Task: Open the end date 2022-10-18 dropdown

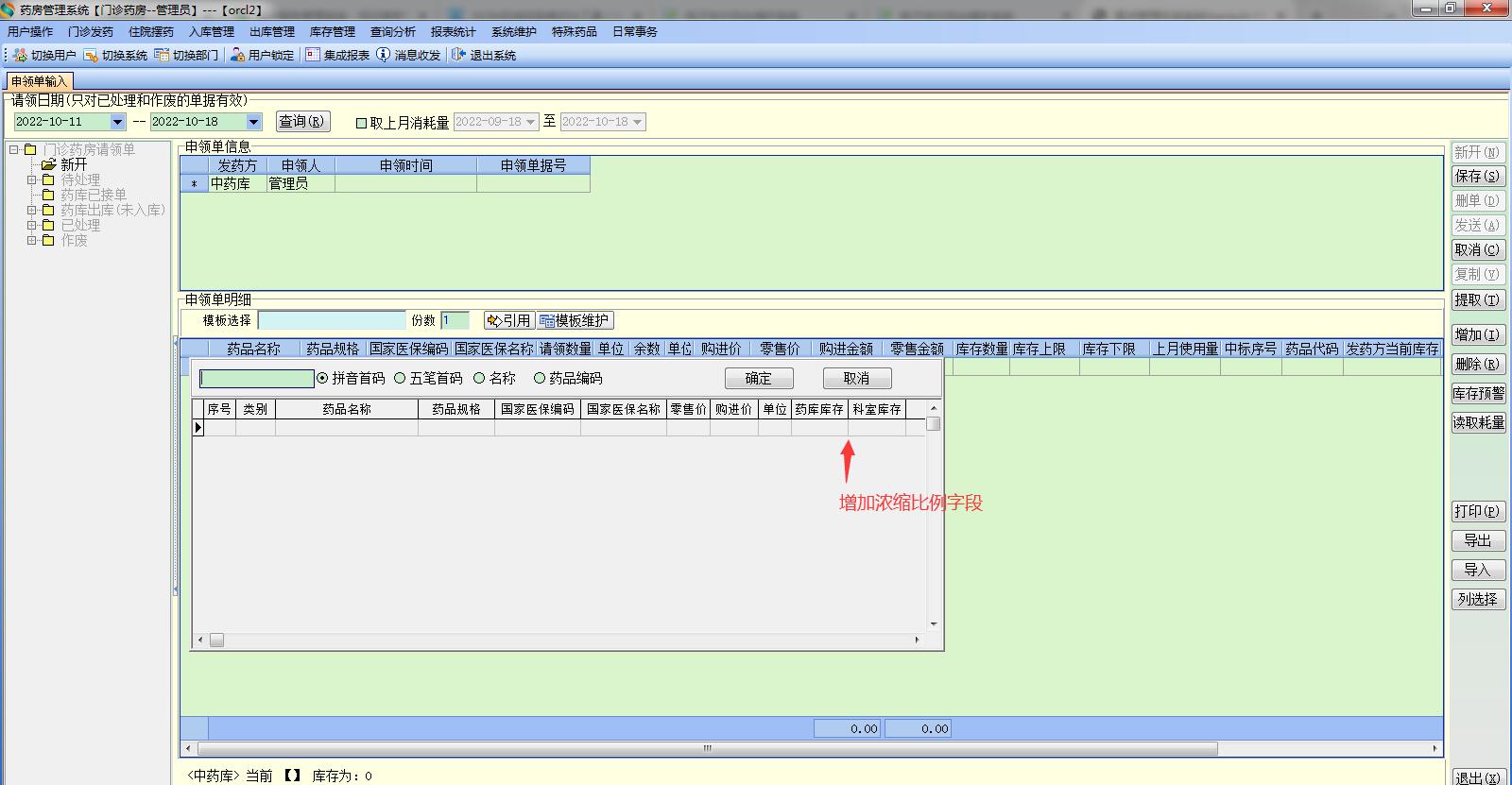Action: coord(253,122)
